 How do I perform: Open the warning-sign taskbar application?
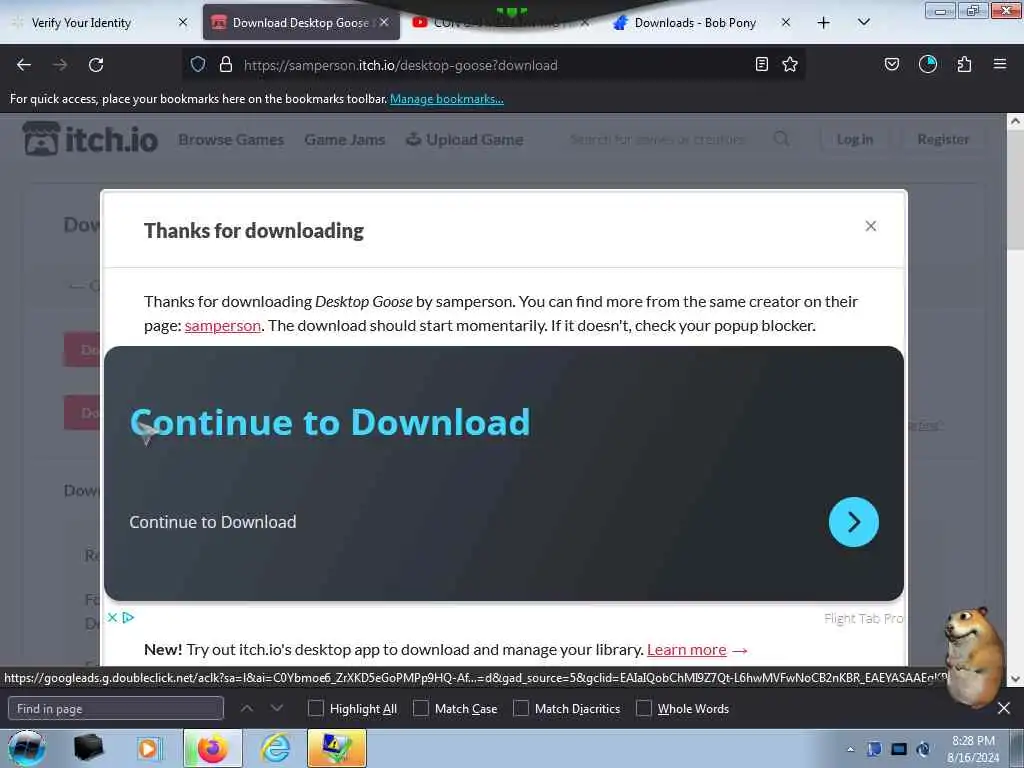point(336,748)
